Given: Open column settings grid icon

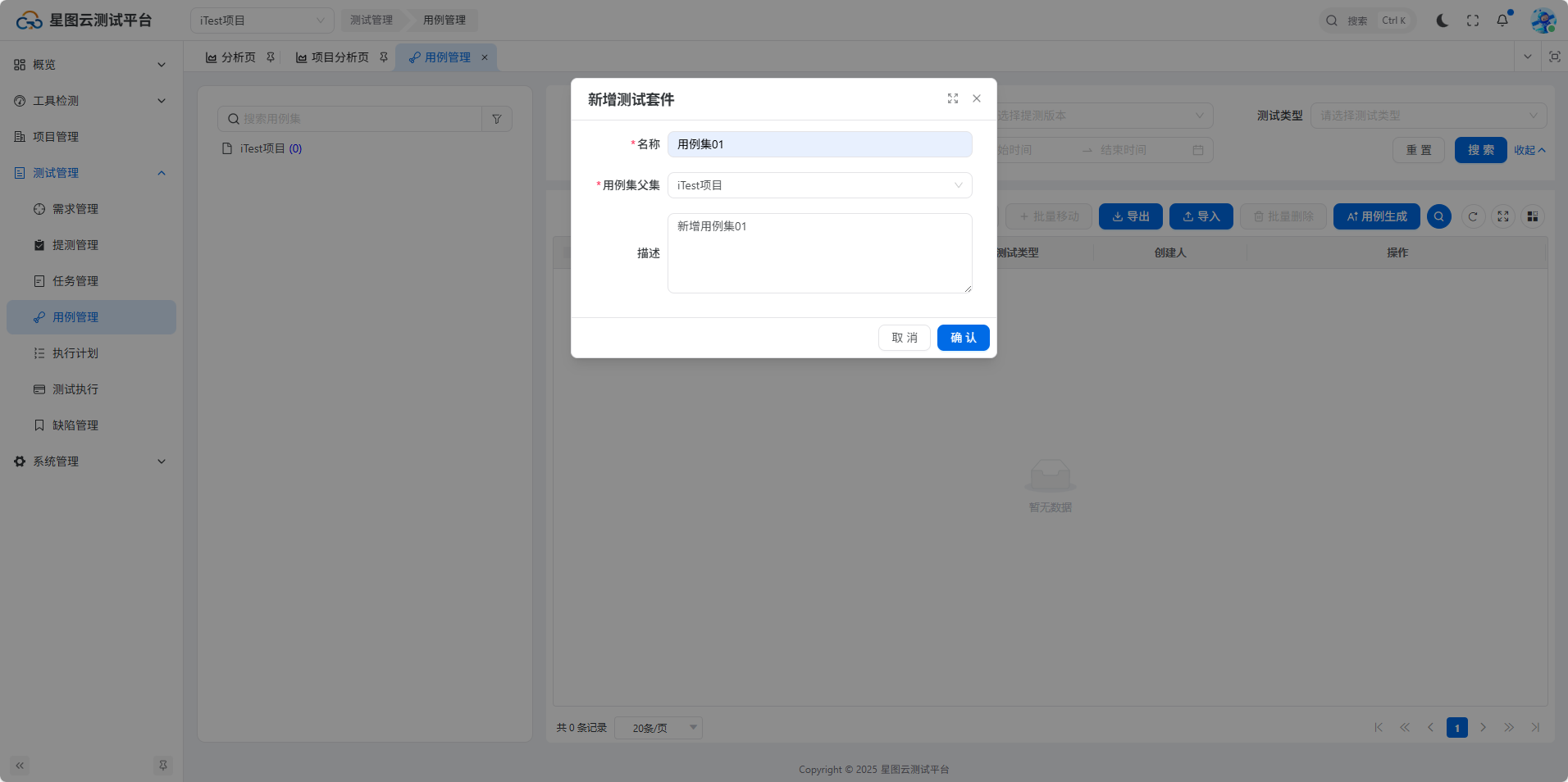Looking at the screenshot, I should click(x=1532, y=216).
